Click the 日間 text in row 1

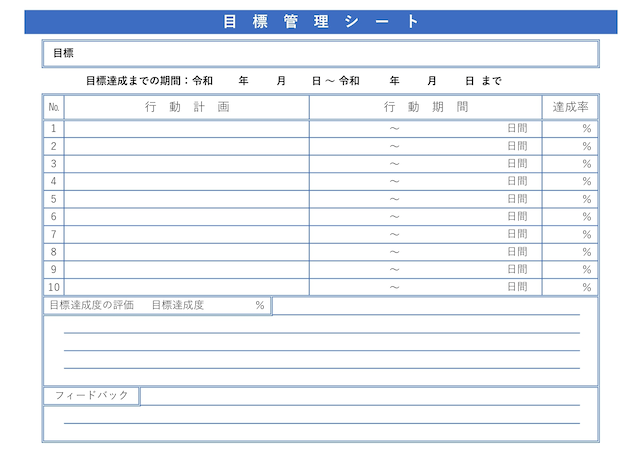(517, 129)
